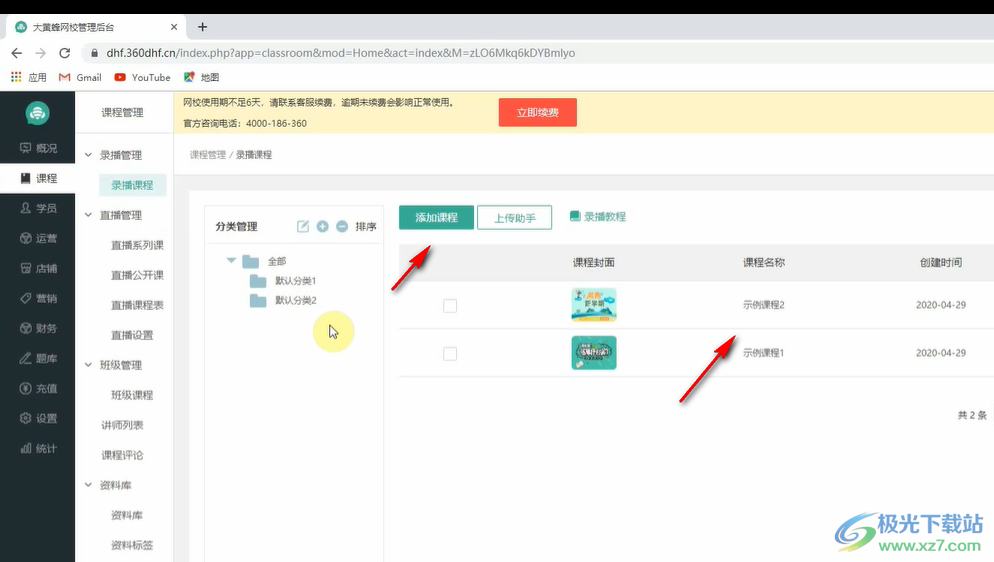Image resolution: width=994 pixels, height=562 pixels.
Task: Open 讲师列表 menu item
Action: click(122, 425)
